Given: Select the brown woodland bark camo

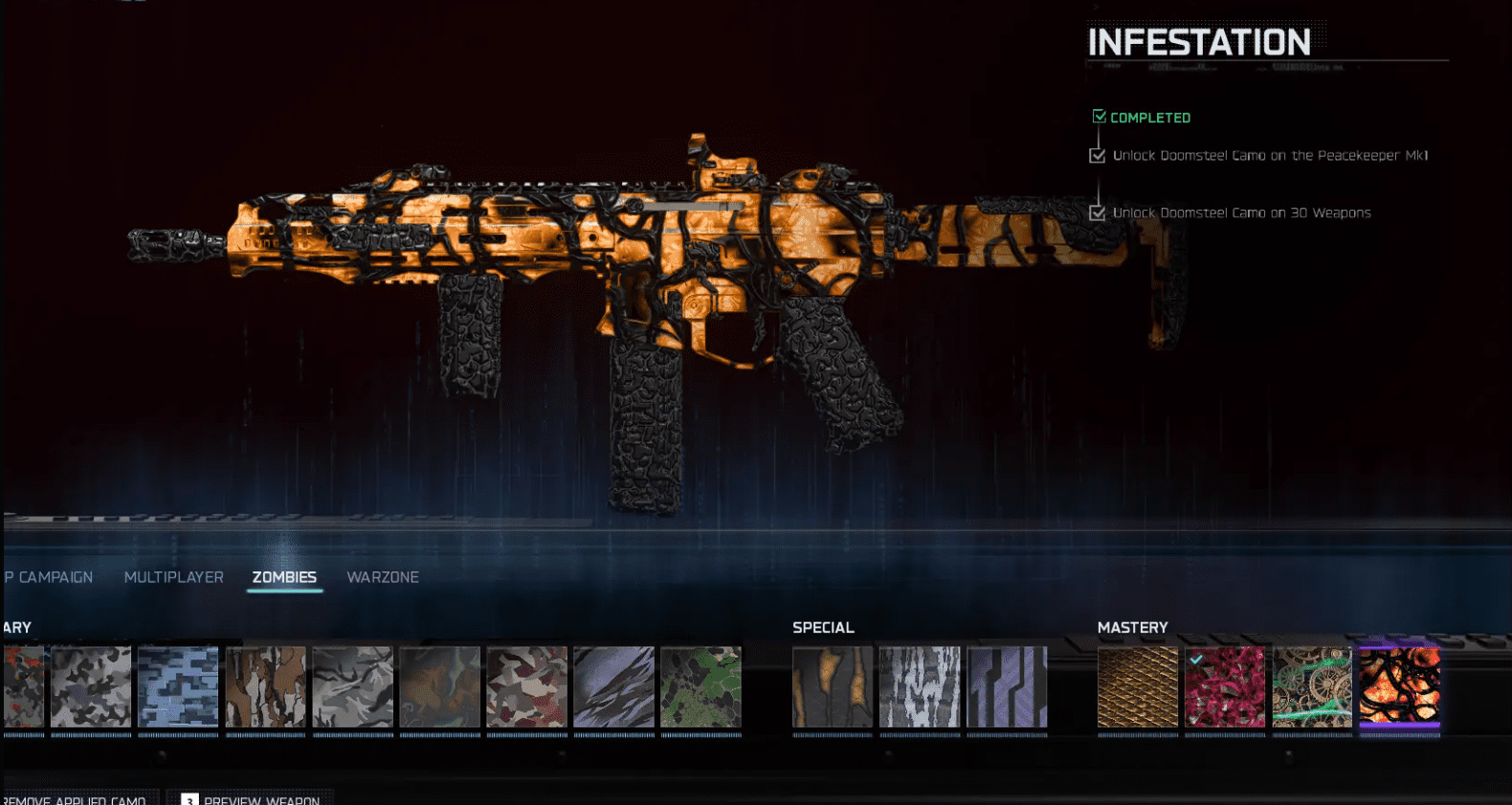Looking at the screenshot, I should (x=265, y=686).
